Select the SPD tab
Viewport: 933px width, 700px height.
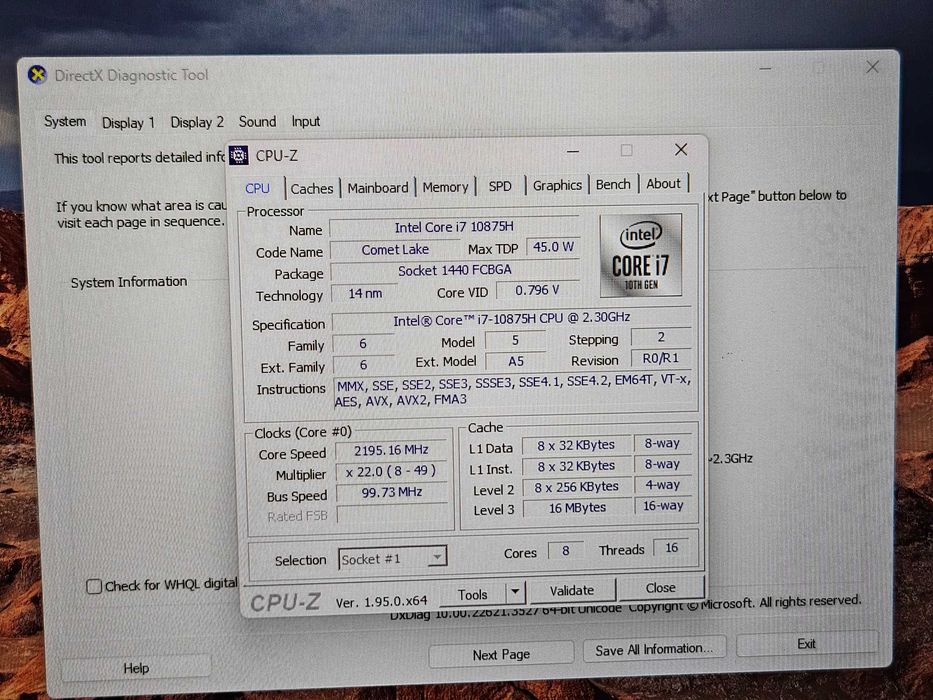tap(500, 186)
